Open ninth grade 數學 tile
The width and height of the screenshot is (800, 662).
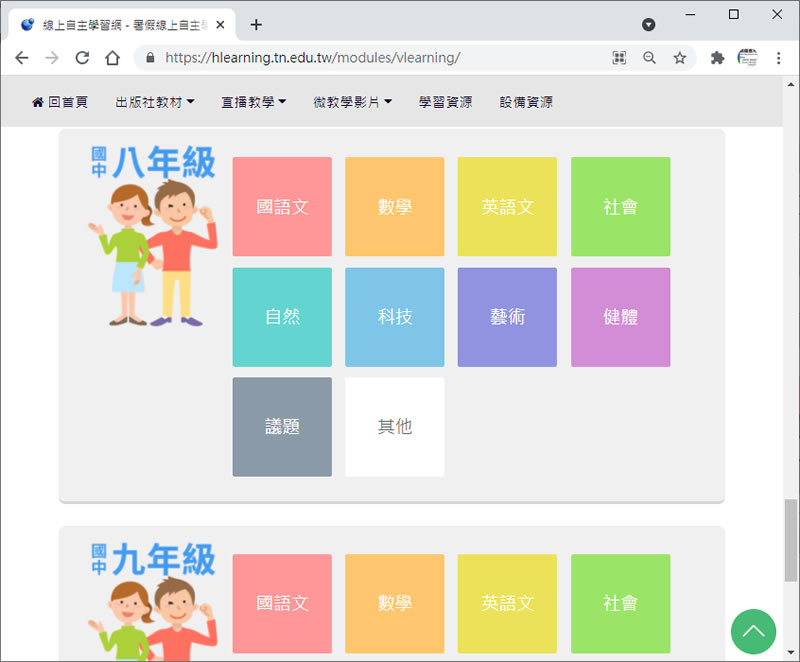(x=394, y=603)
